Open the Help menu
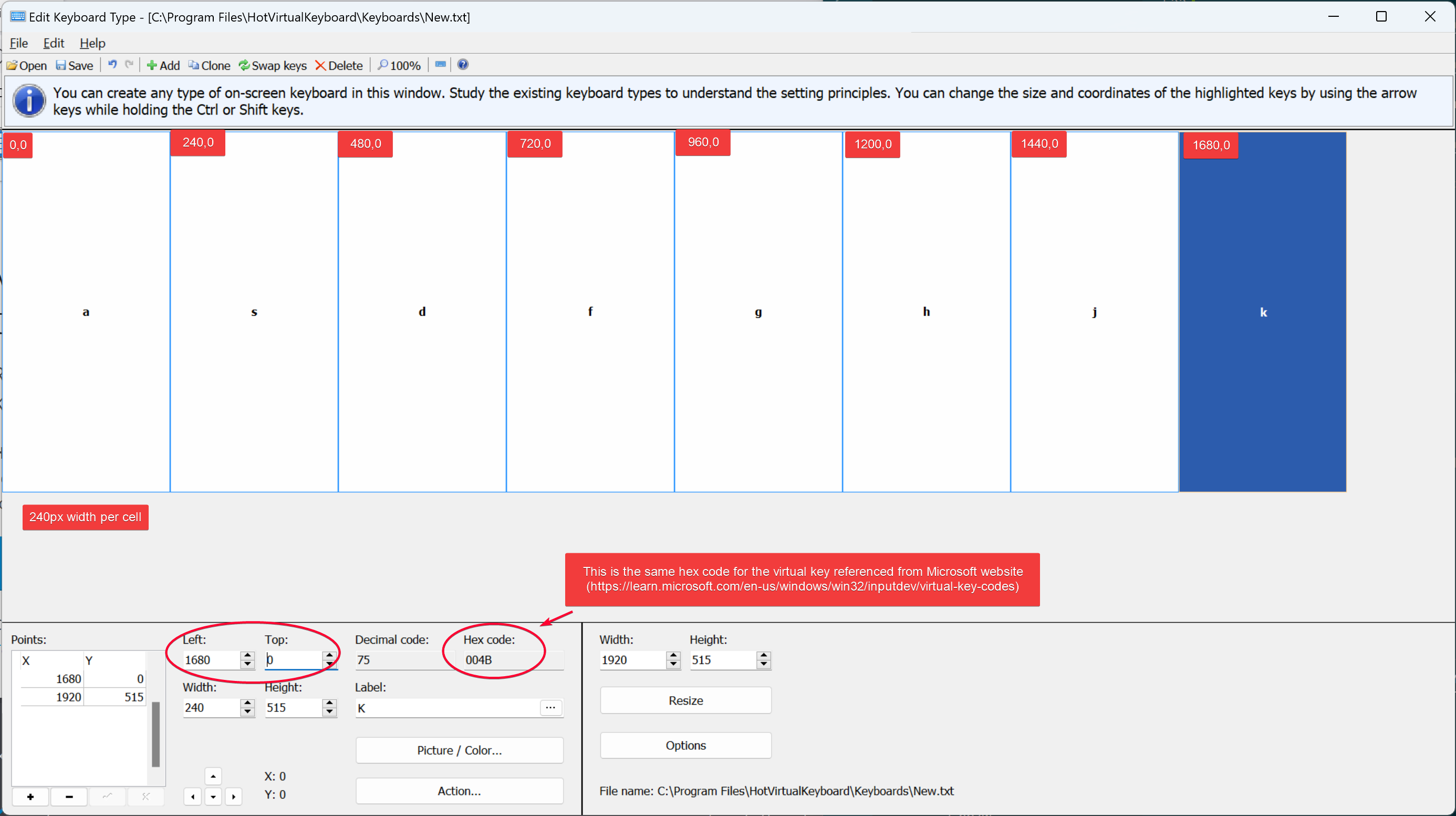 click(x=92, y=43)
